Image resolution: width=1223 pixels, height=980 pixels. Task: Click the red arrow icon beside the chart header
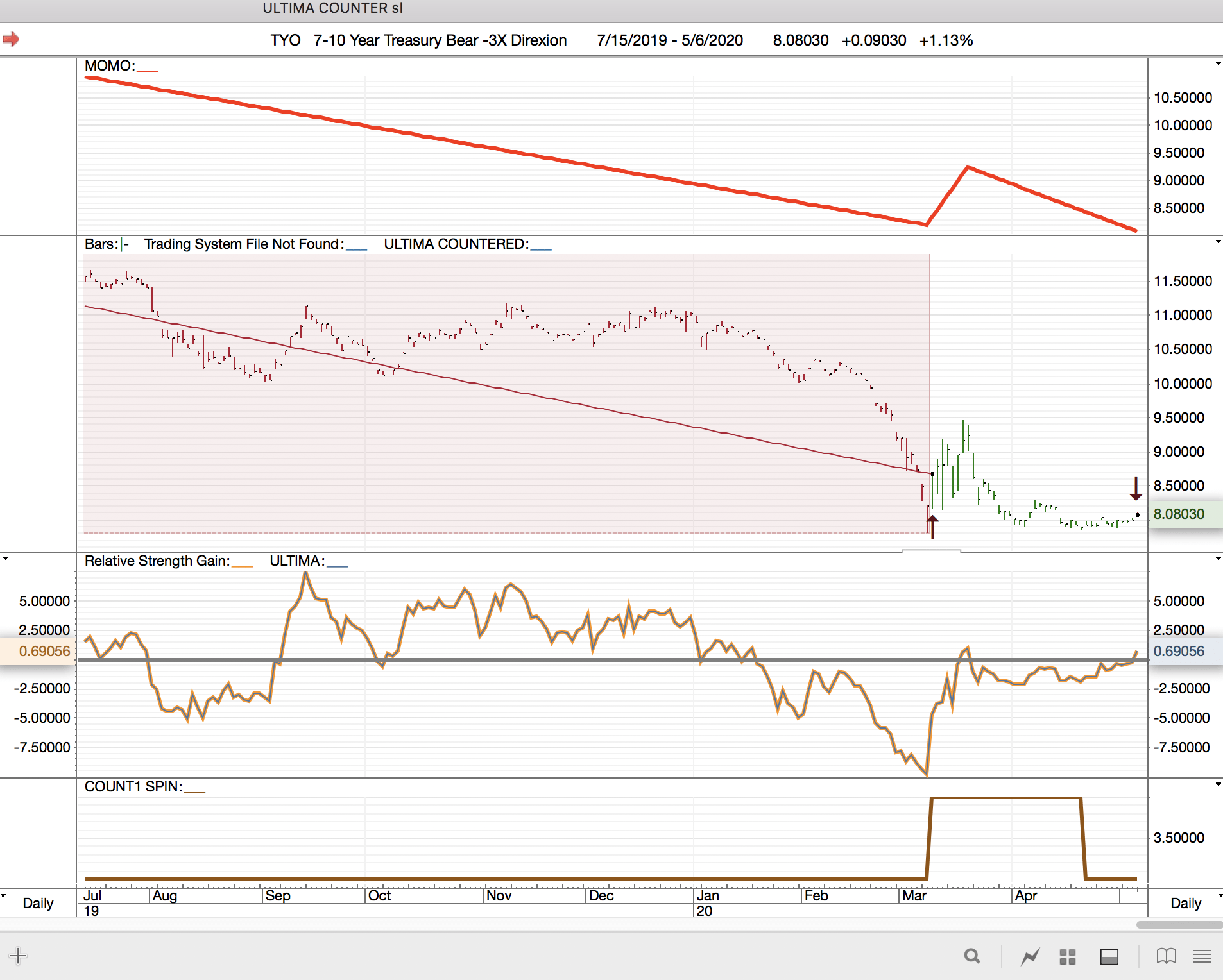pos(11,40)
